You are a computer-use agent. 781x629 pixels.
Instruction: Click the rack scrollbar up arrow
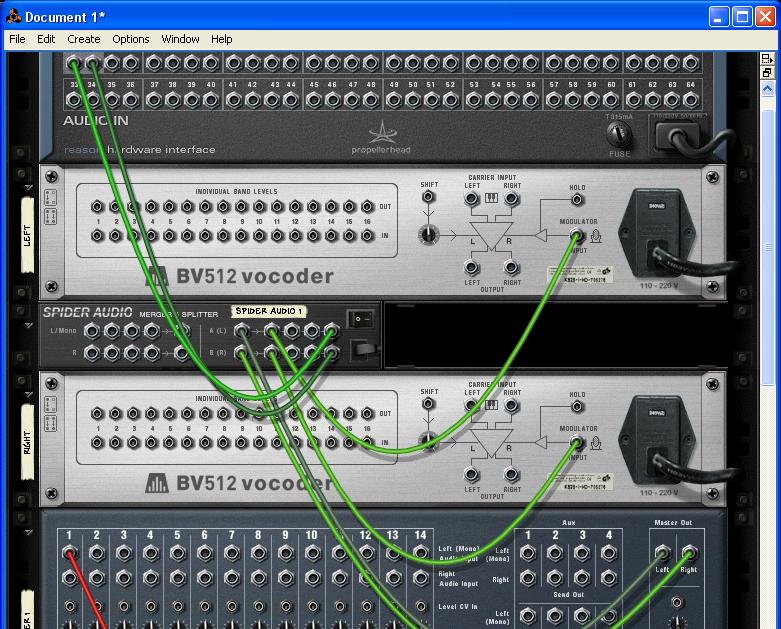[x=768, y=89]
